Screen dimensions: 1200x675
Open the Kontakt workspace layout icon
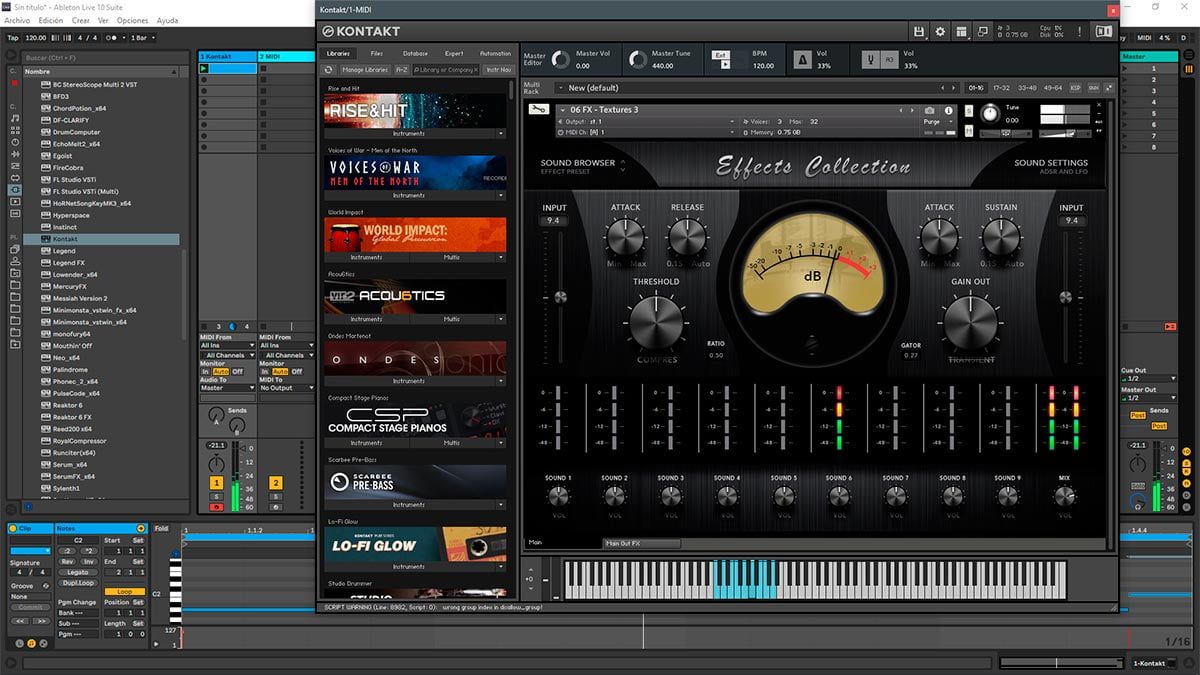pyautogui.click(x=961, y=32)
